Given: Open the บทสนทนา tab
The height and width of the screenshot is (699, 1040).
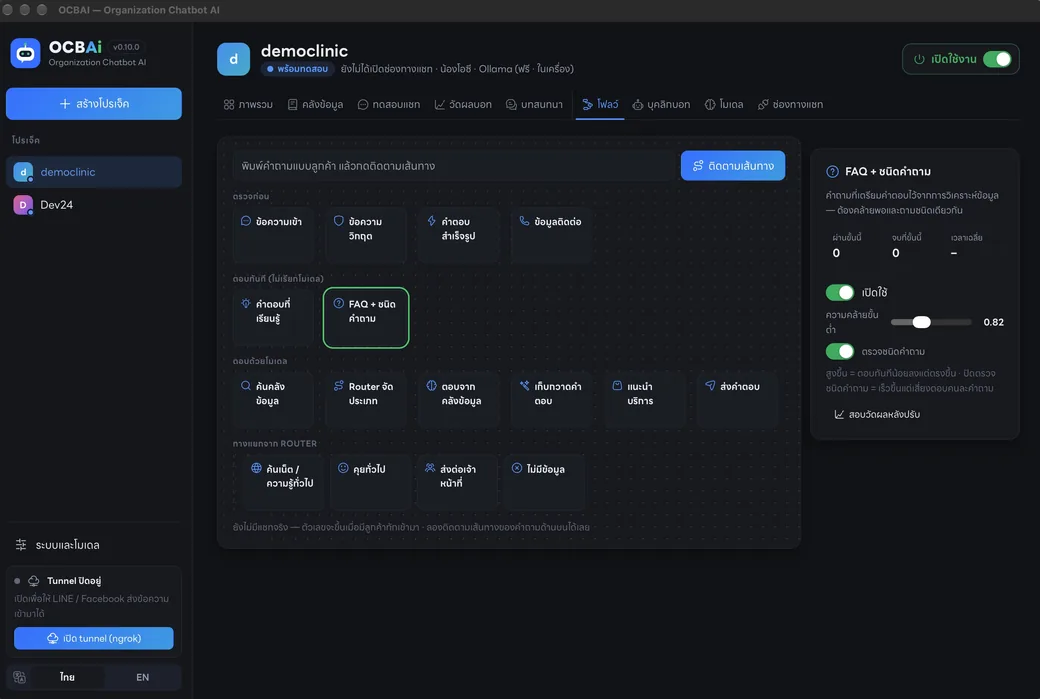Looking at the screenshot, I should pyautogui.click(x=534, y=104).
